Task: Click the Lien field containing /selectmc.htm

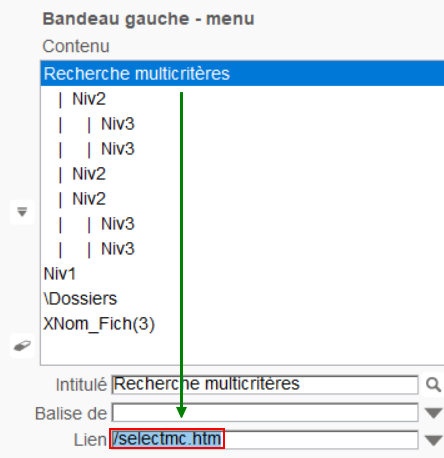Action: (x=265, y=440)
